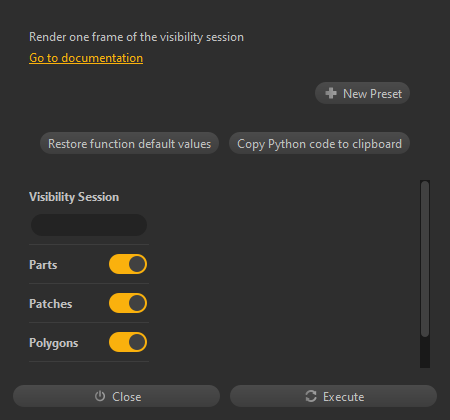
Task: Click the power icon on Close
Action: pos(100,396)
